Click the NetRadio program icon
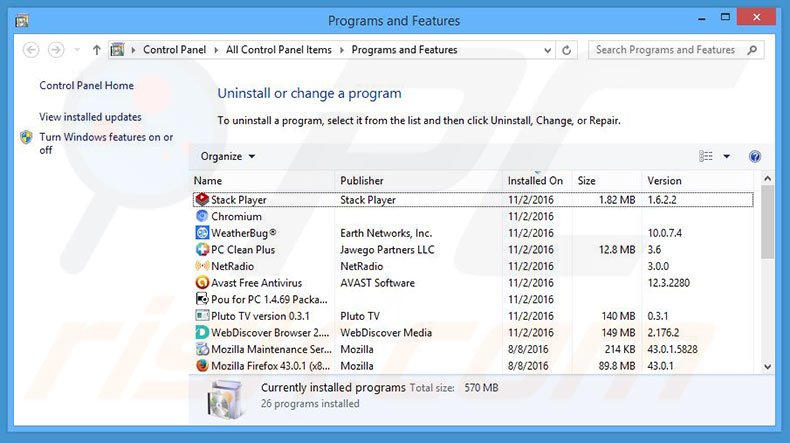The height and width of the screenshot is (443, 790). pyautogui.click(x=202, y=266)
